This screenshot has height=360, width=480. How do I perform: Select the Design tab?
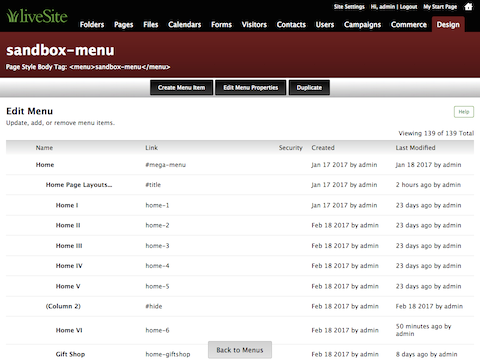448,25
